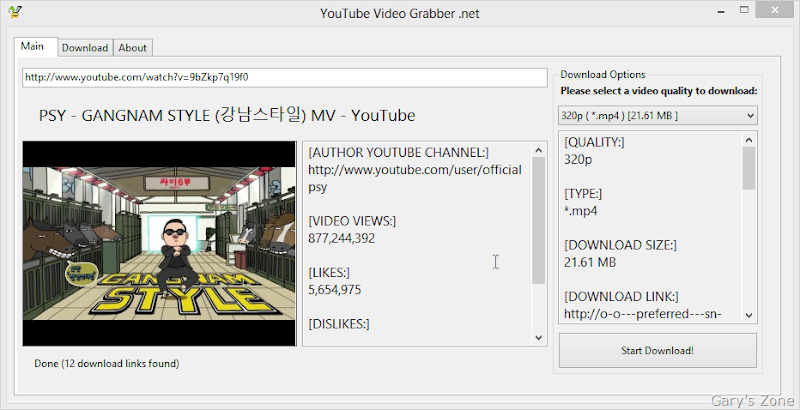Switch to the Main tab
Image resolution: width=800 pixels, height=410 pixels.
point(36,46)
